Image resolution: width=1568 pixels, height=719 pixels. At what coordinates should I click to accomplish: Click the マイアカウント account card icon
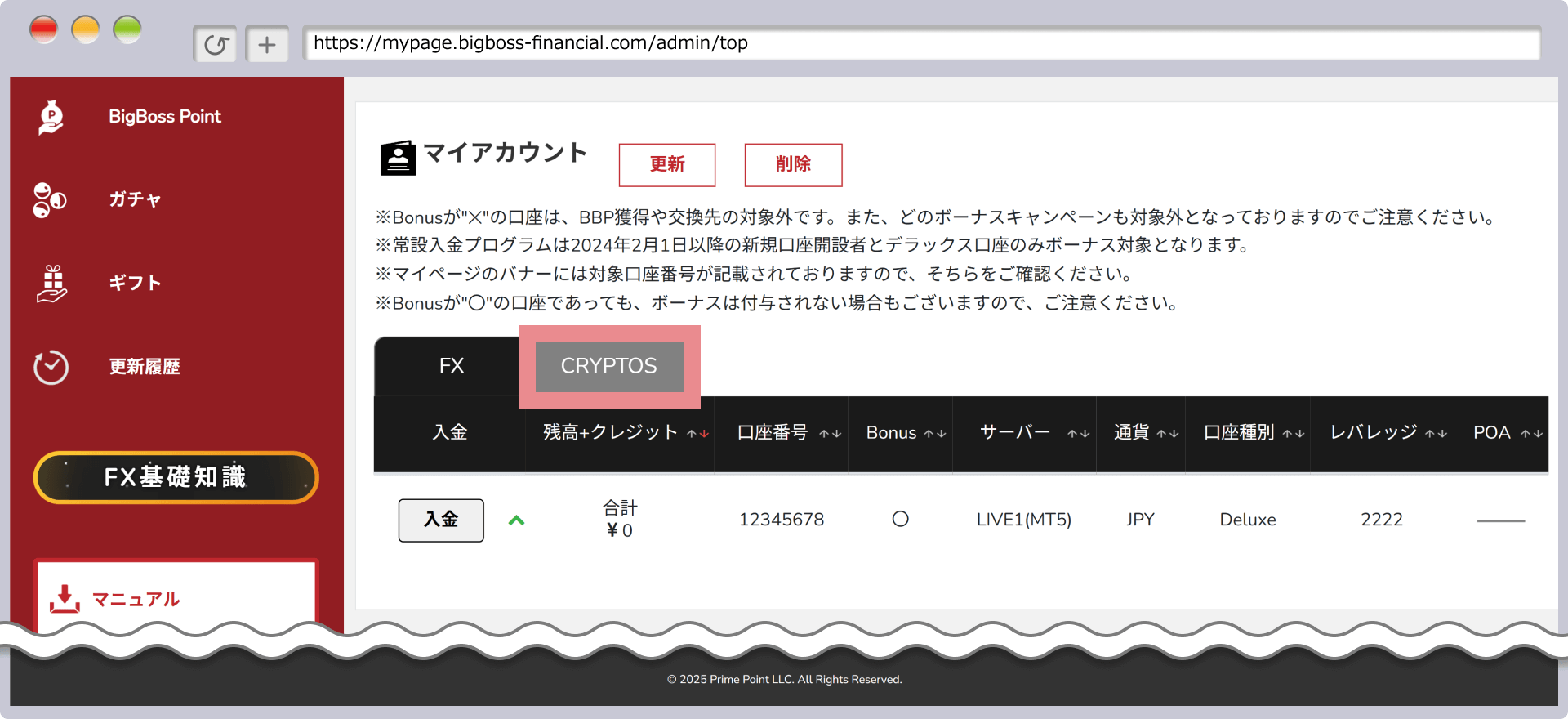pyautogui.click(x=398, y=158)
